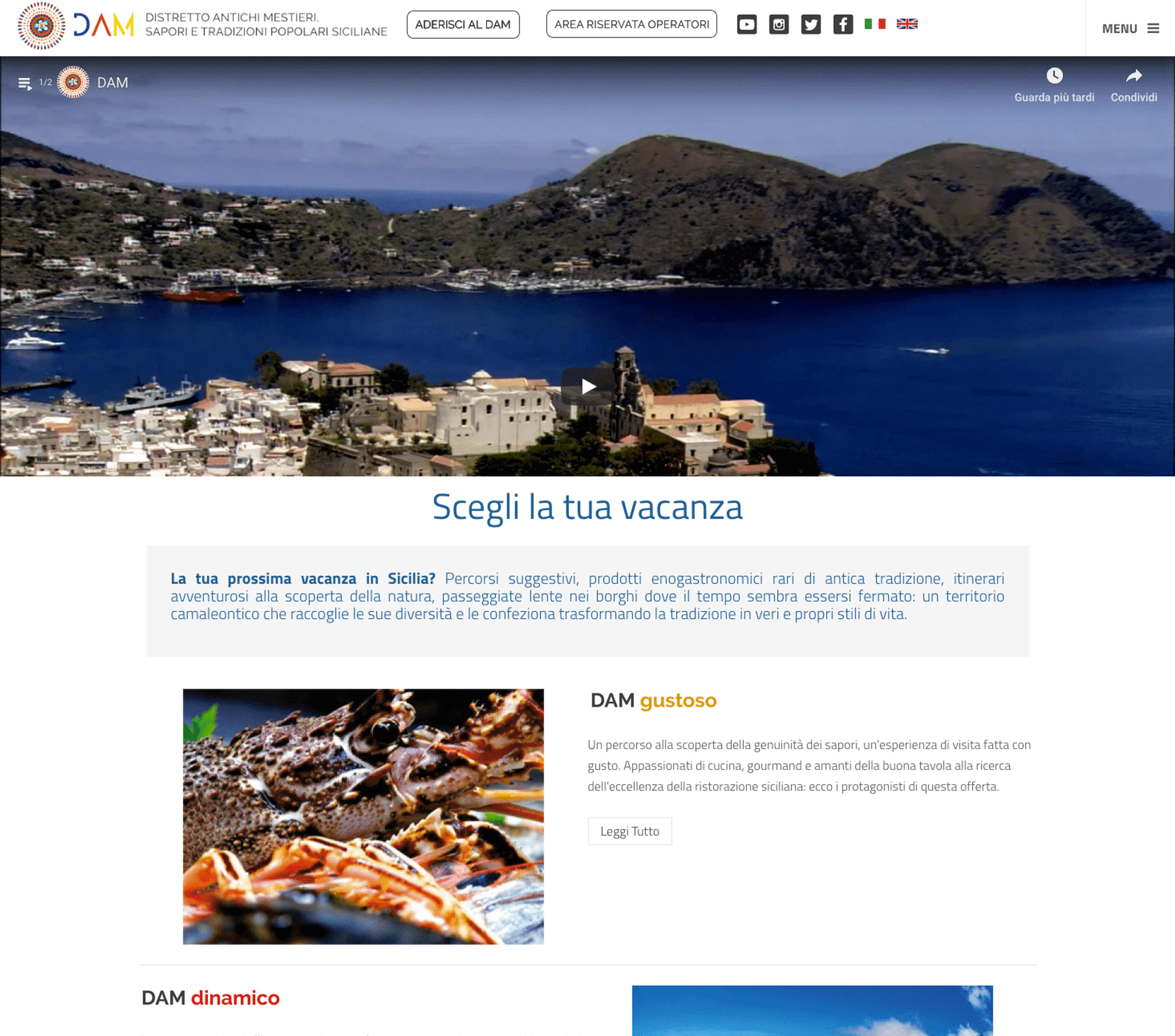Open the YouTube social icon in header

747,24
